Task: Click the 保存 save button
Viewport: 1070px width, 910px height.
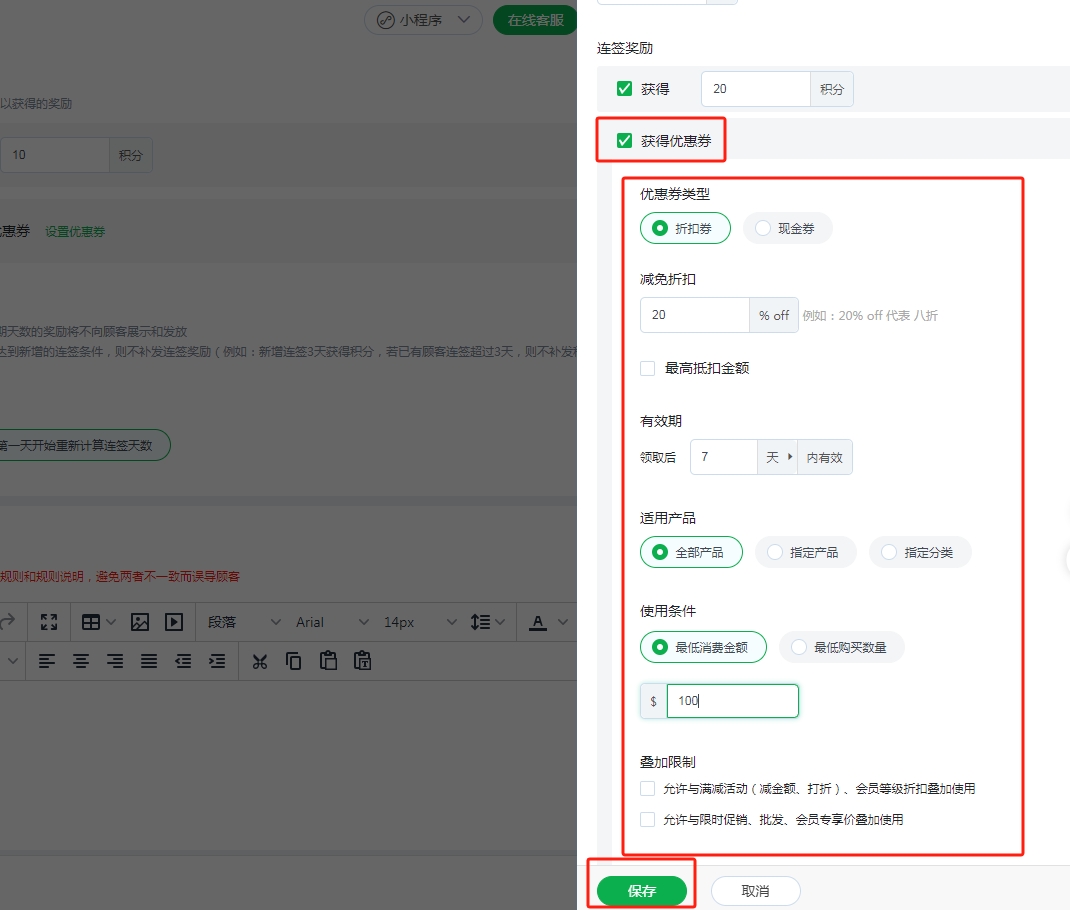Action: 641,891
